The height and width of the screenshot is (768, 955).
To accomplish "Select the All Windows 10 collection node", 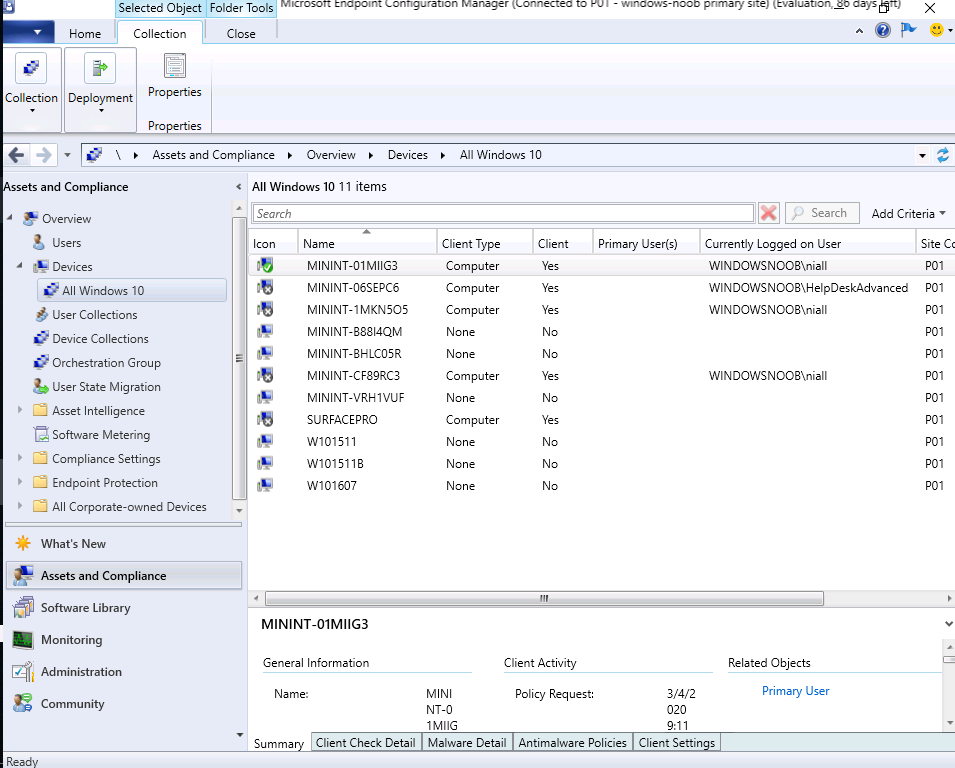I will pyautogui.click(x=132, y=291).
